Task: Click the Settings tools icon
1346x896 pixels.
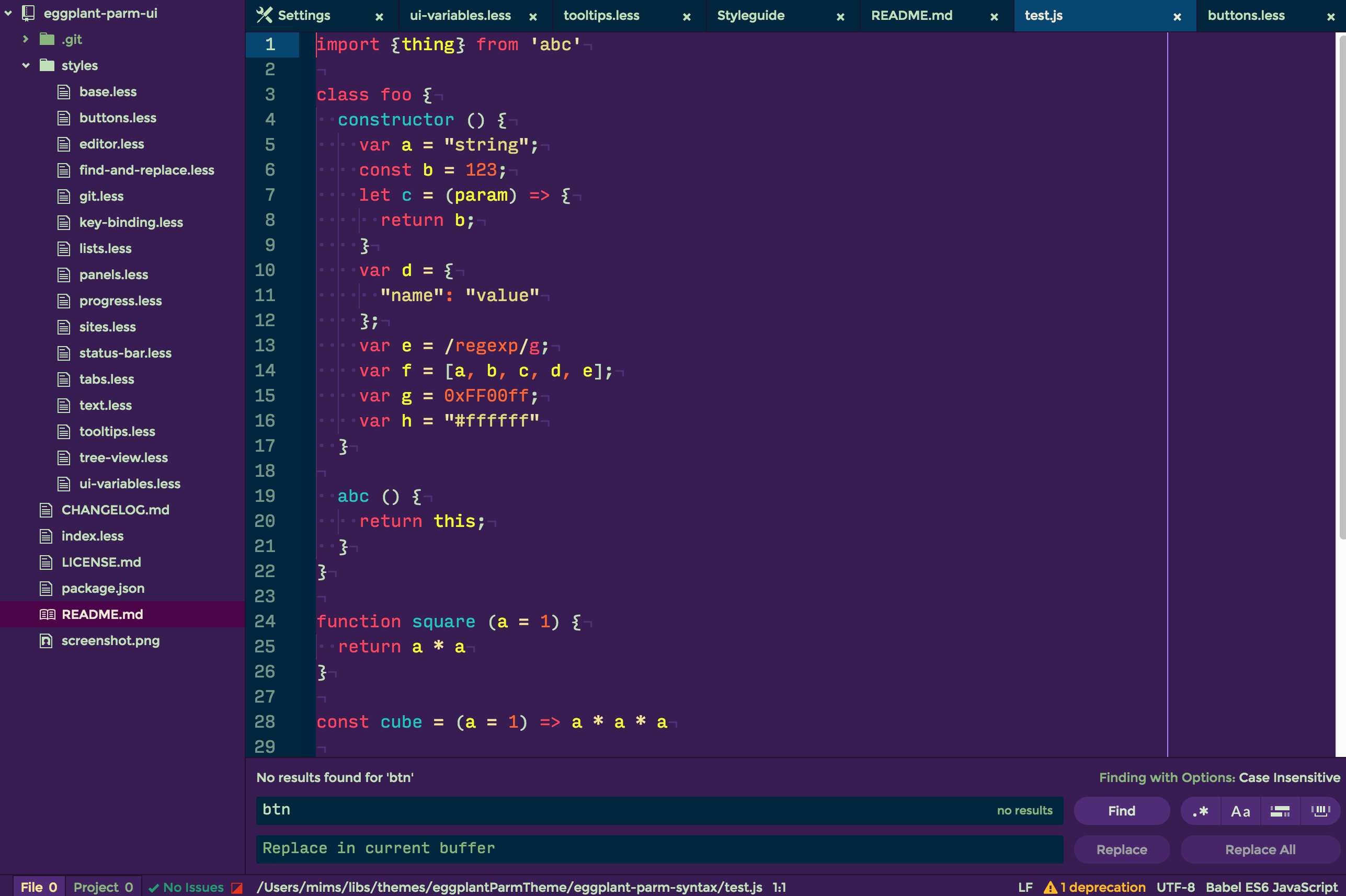Action: pyautogui.click(x=264, y=15)
